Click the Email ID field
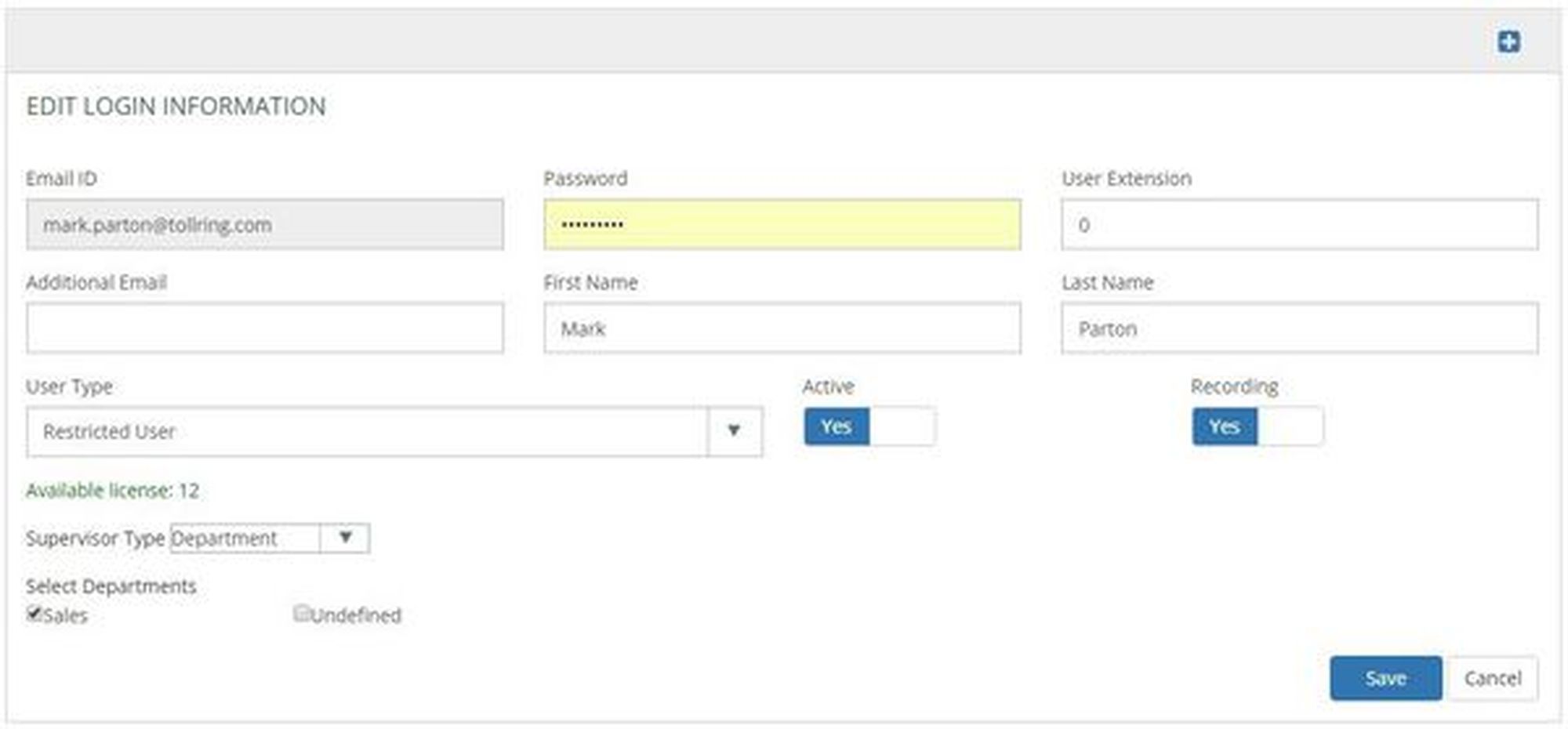This screenshot has height=729, width=1568. tap(265, 225)
